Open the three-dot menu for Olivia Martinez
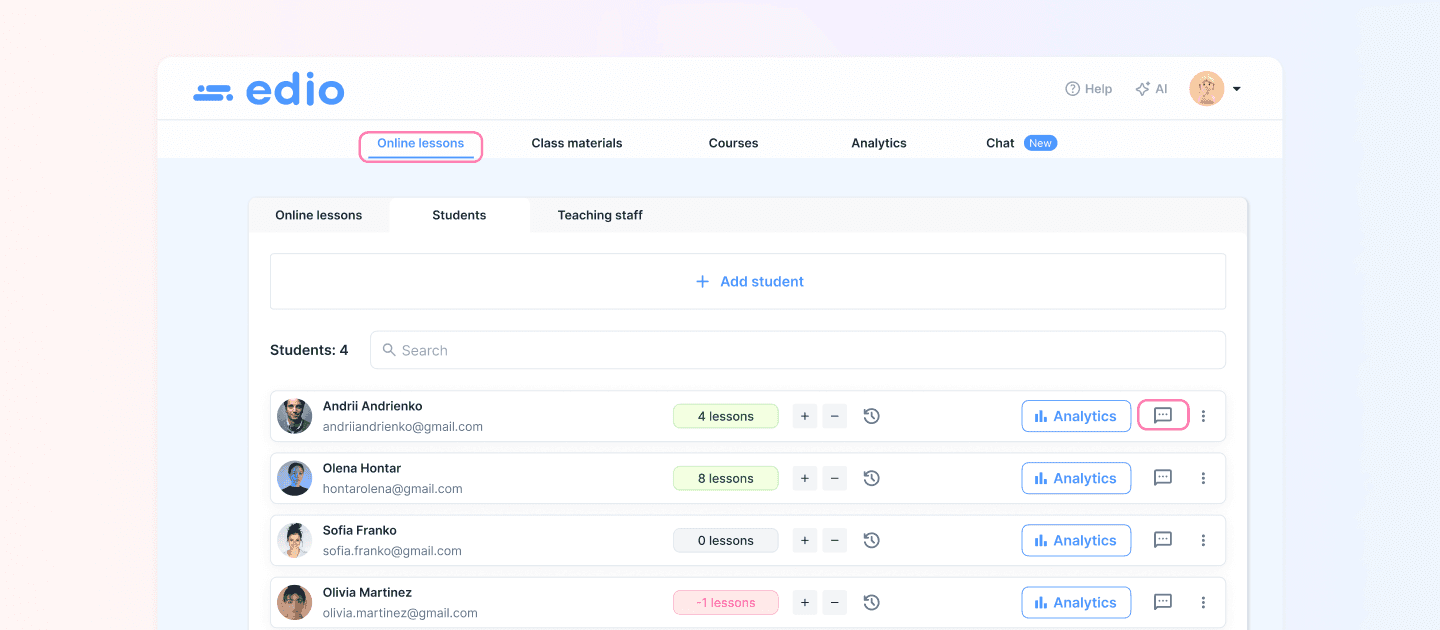The image size is (1440, 630). click(1203, 602)
